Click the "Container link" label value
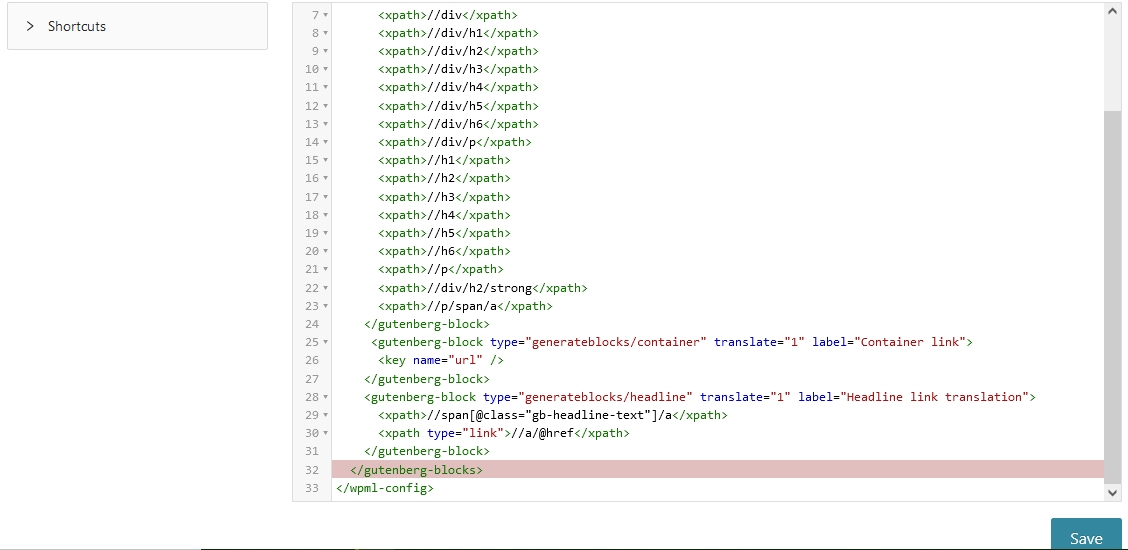1128x550 pixels. (909, 342)
